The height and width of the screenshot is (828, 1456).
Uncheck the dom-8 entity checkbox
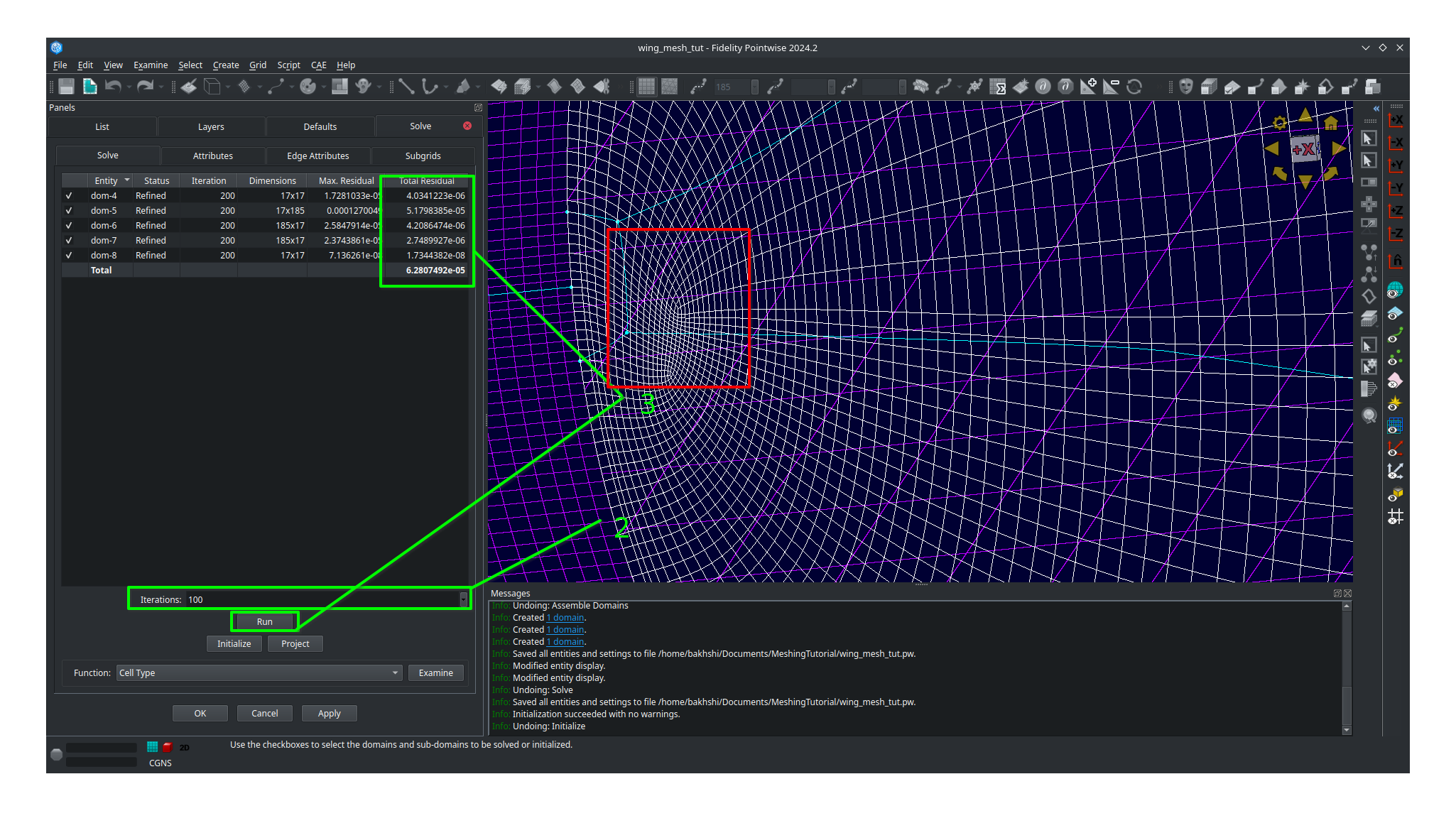pyautogui.click(x=69, y=255)
